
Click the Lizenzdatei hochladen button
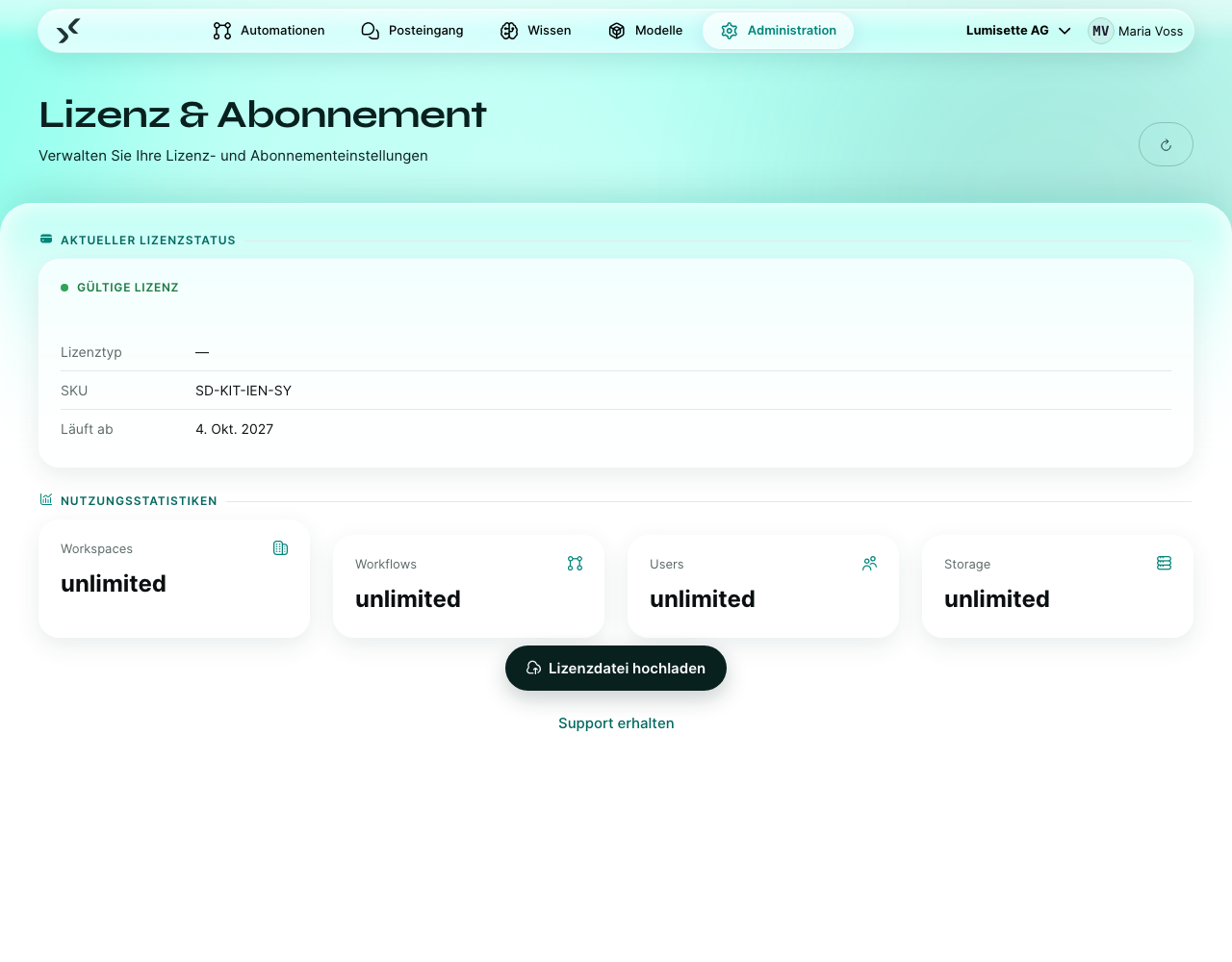click(x=616, y=668)
